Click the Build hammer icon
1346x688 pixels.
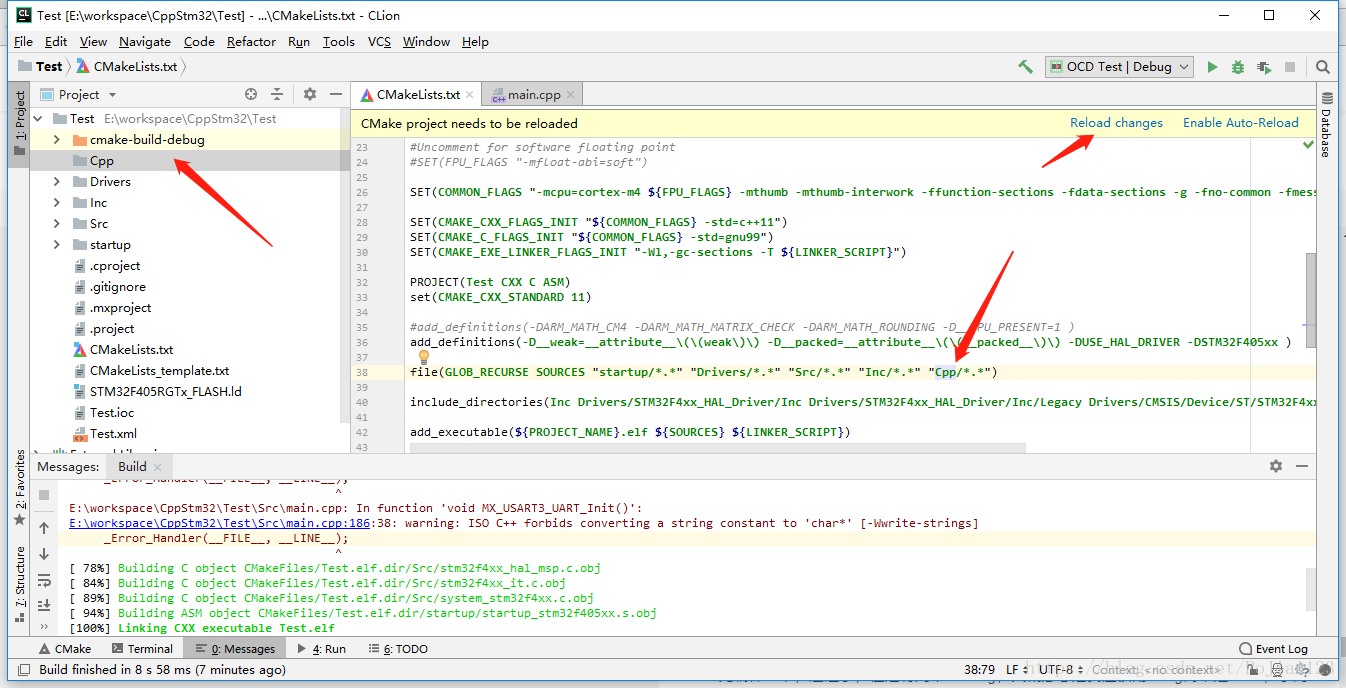pyautogui.click(x=1025, y=66)
